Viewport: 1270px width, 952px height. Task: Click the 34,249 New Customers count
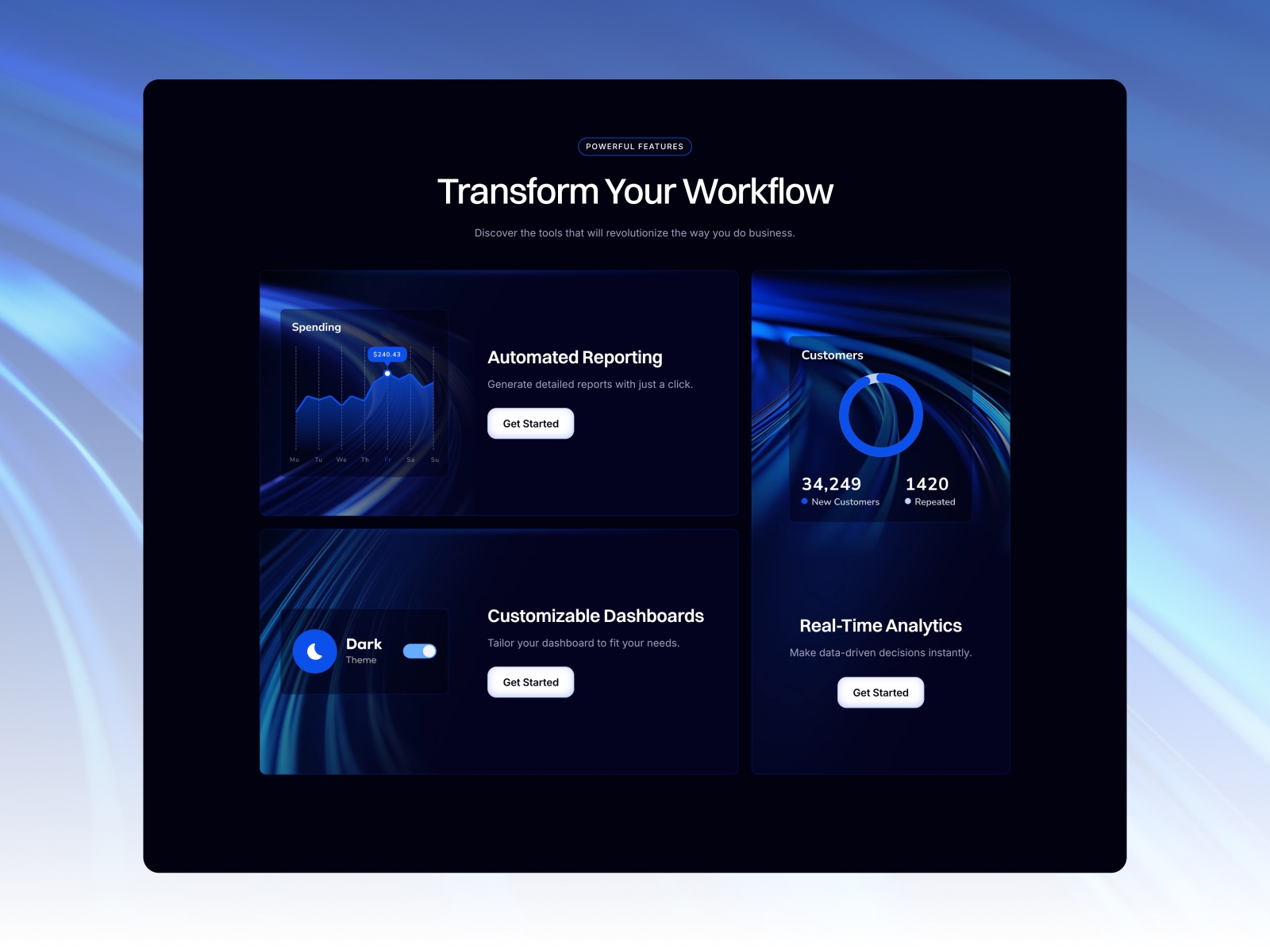click(831, 484)
